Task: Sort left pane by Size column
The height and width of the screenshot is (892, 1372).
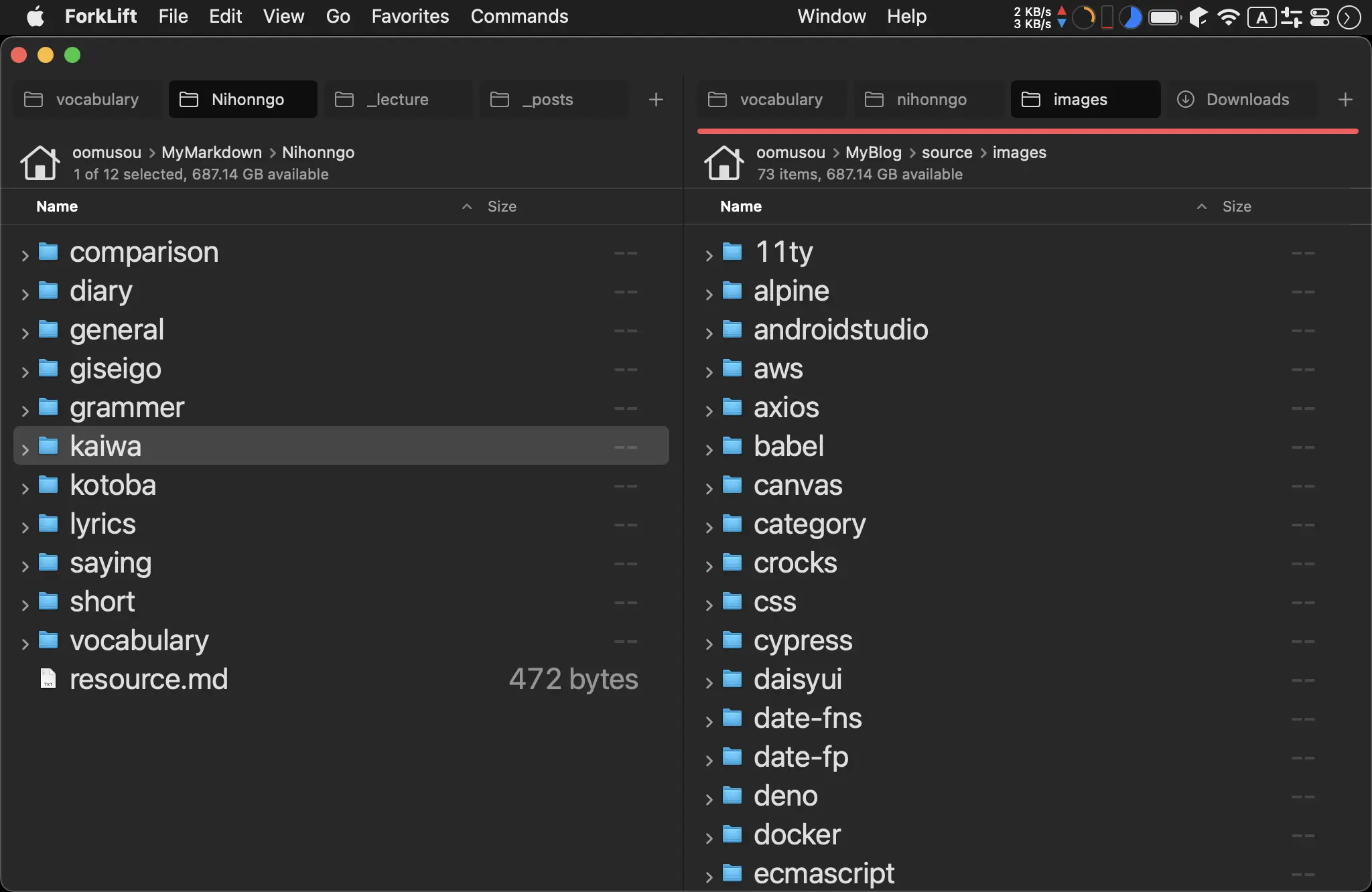Action: point(502,206)
